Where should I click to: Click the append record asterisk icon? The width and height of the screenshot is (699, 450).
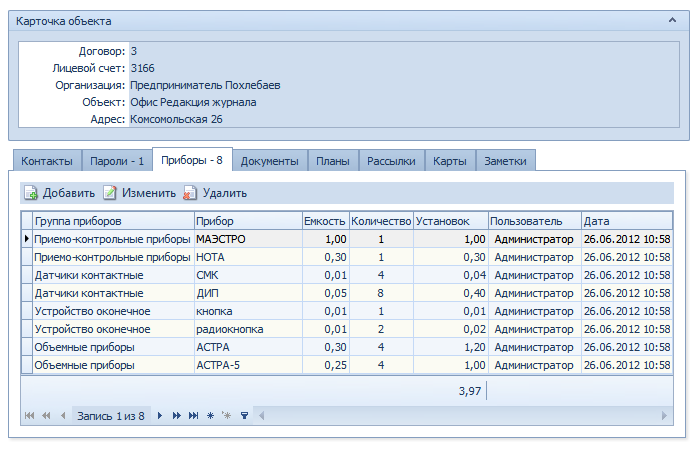pos(210,416)
